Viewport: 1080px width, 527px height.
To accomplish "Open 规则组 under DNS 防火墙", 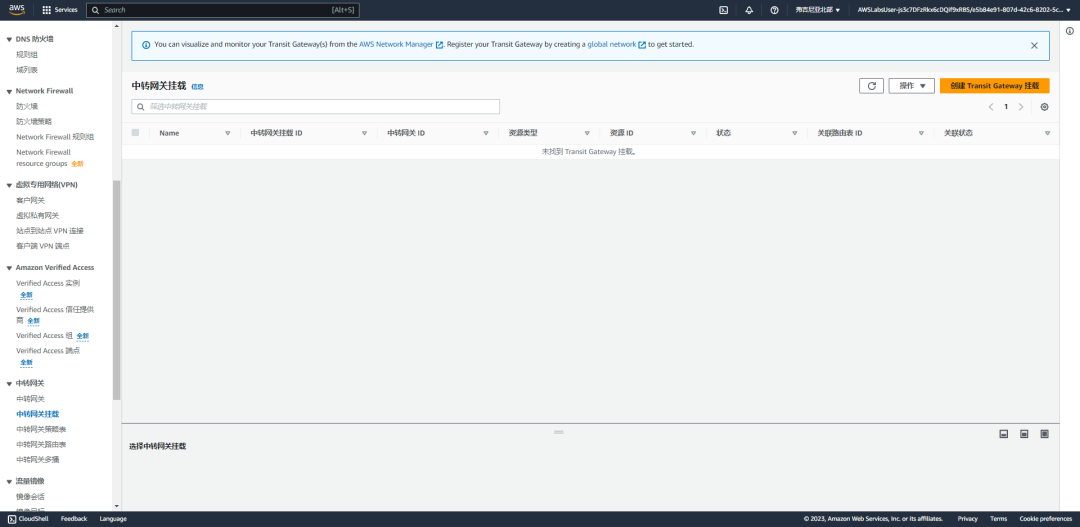I will point(27,54).
